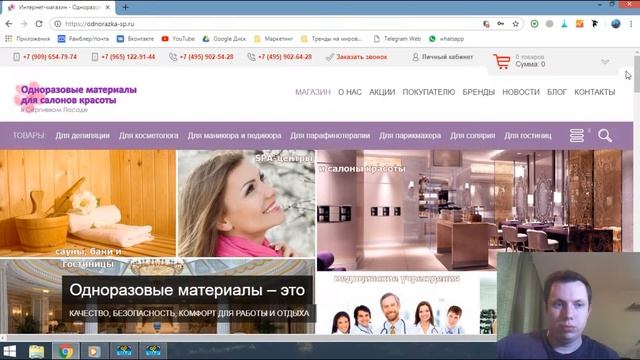Image resolution: width=640 pixels, height=360 pixels.
Task: Open НОВОСТИ menu item
Action: 521,92
